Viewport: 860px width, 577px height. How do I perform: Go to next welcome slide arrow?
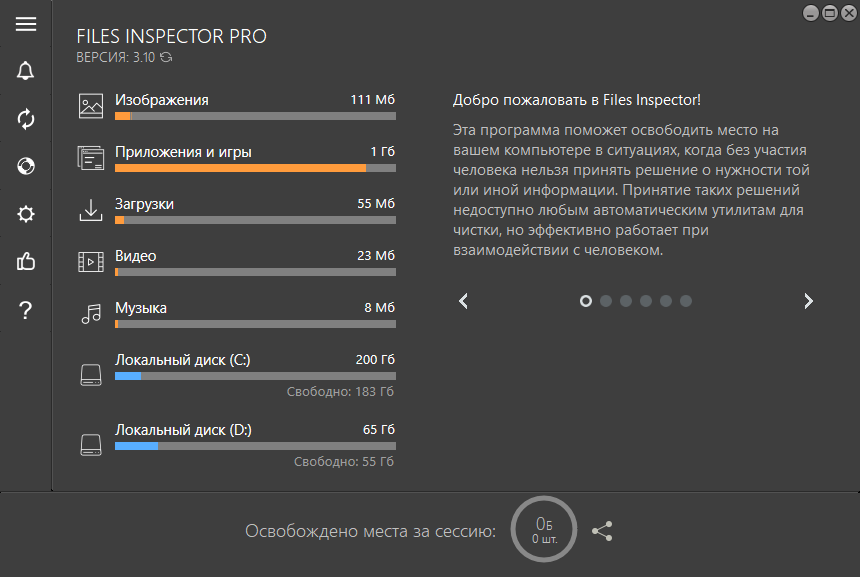808,301
